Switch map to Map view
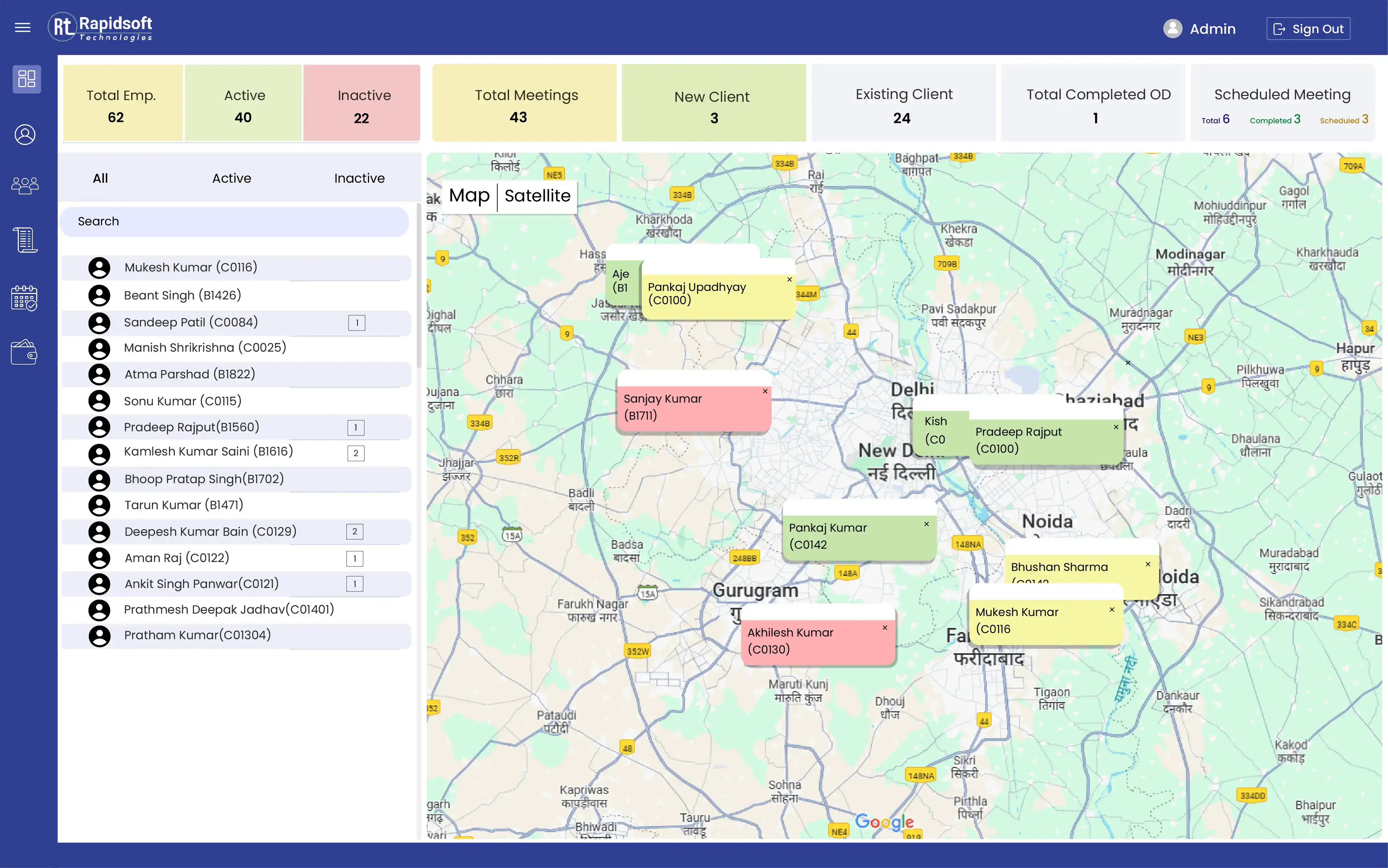Screen dimensions: 1388x868 tap(469, 196)
